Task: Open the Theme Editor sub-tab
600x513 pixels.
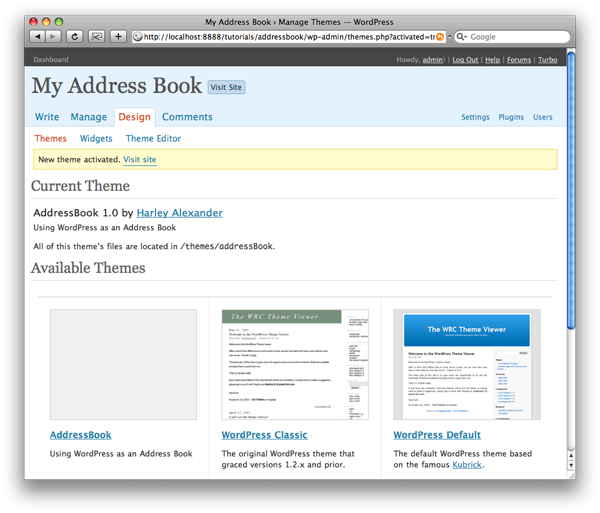Action: coord(153,138)
